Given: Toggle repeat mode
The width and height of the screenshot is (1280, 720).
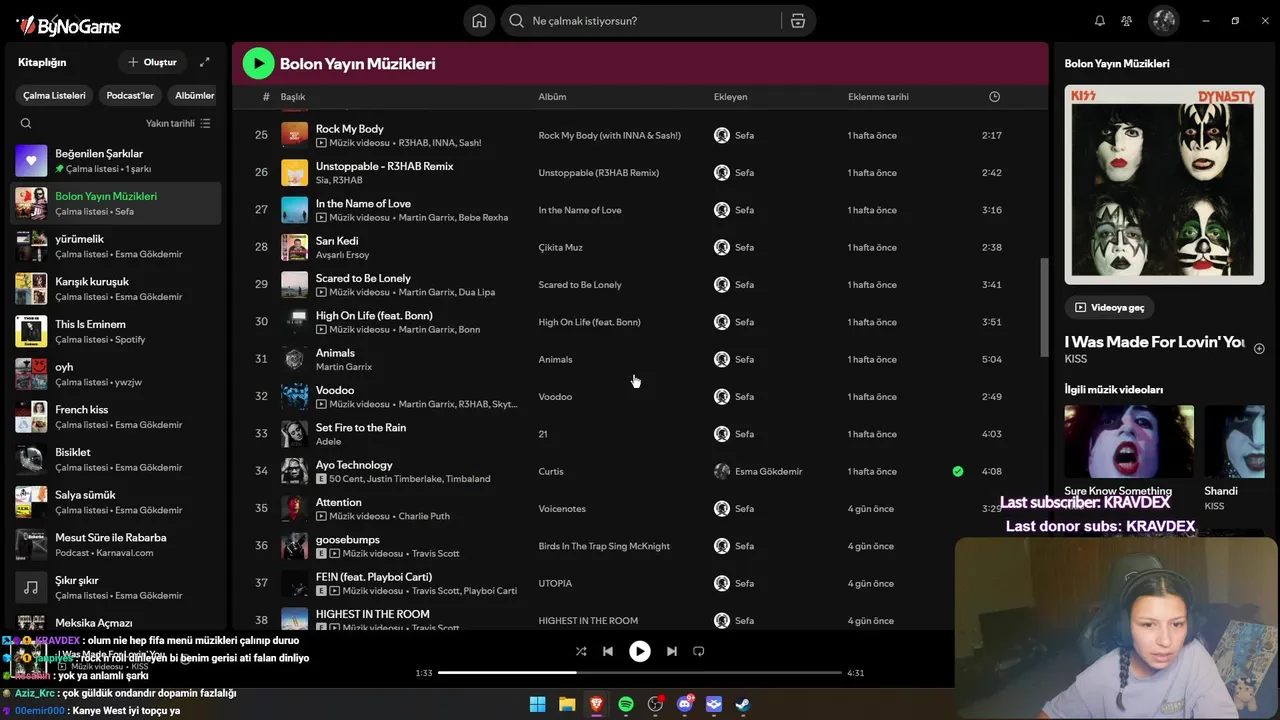Looking at the screenshot, I should pos(699,651).
